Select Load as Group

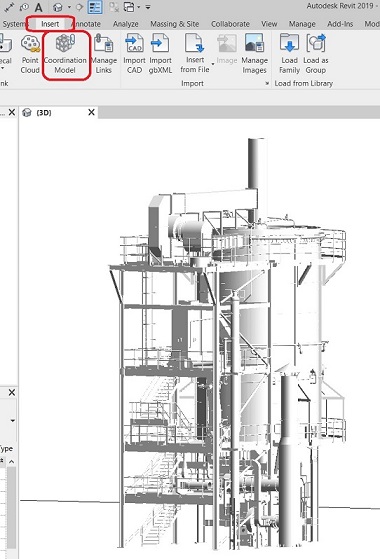[315, 55]
